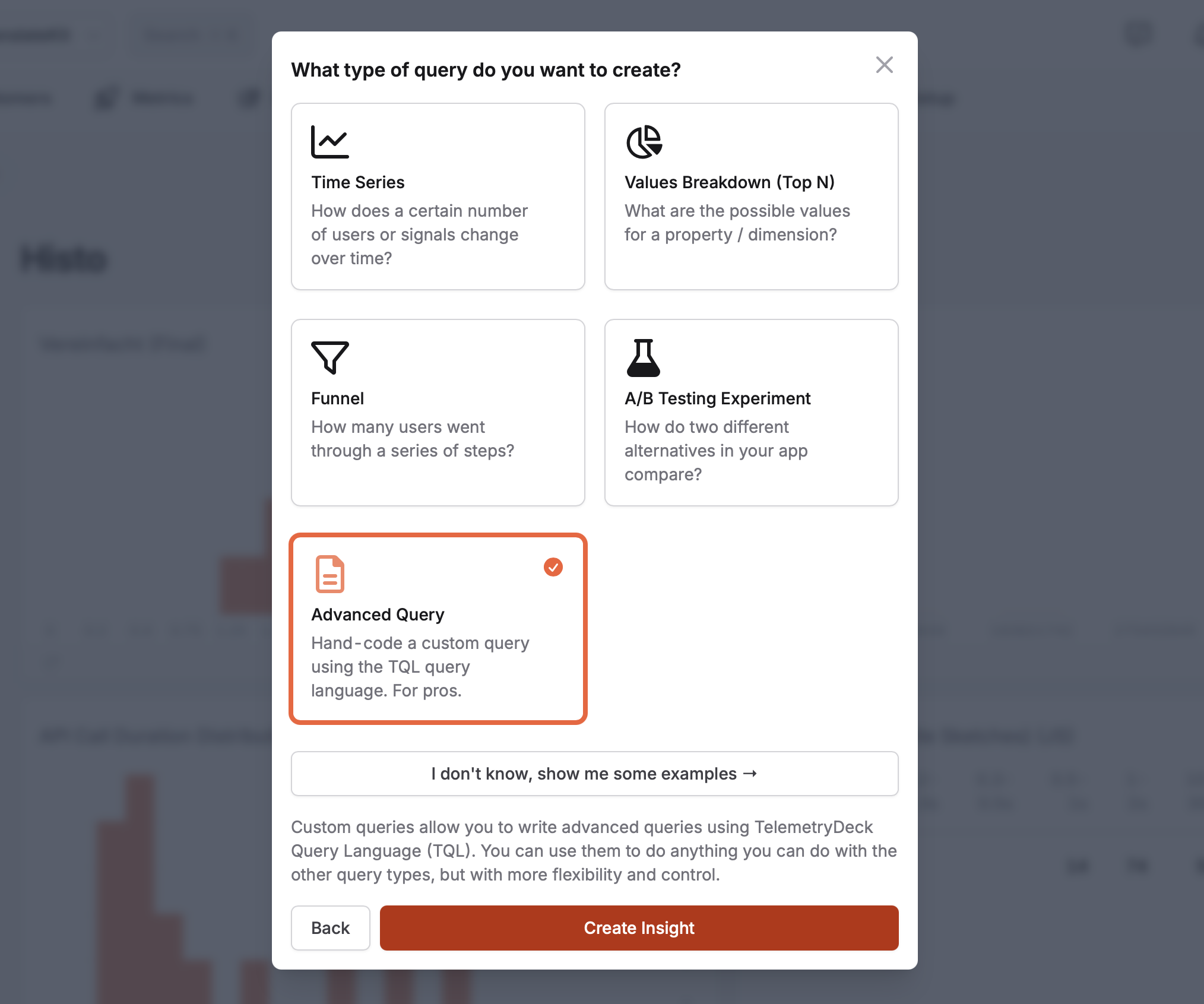This screenshot has width=1204, height=1004.
Task: Go back using the Back button
Action: point(330,927)
